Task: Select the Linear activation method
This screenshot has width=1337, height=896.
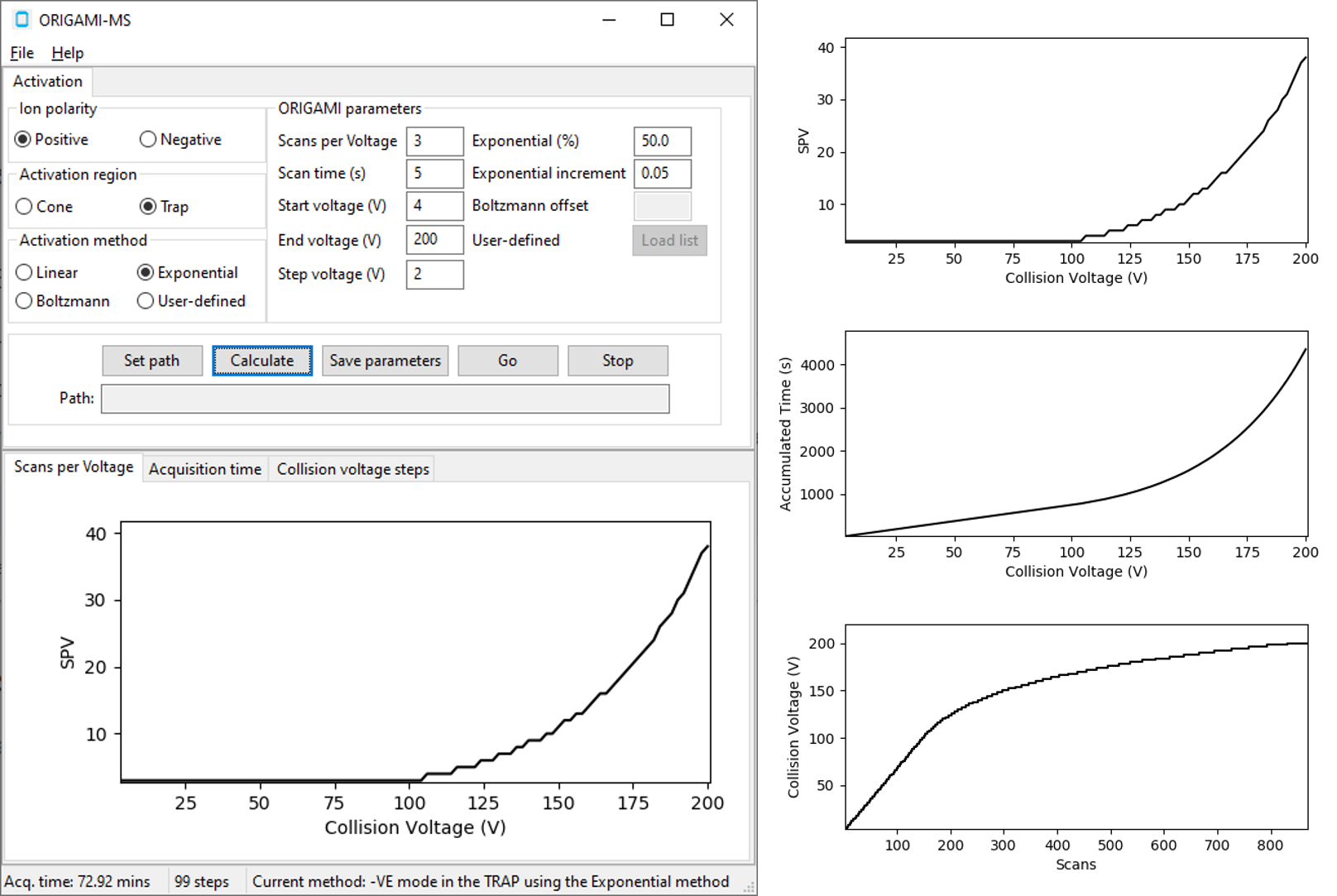Action: (46, 272)
